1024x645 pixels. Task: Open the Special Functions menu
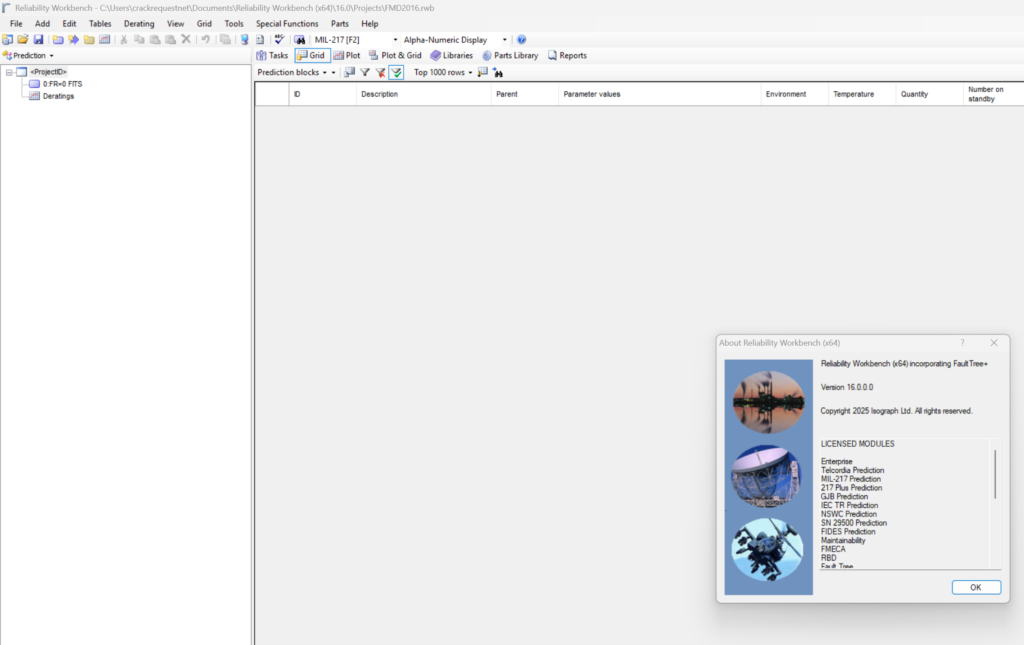tap(287, 24)
